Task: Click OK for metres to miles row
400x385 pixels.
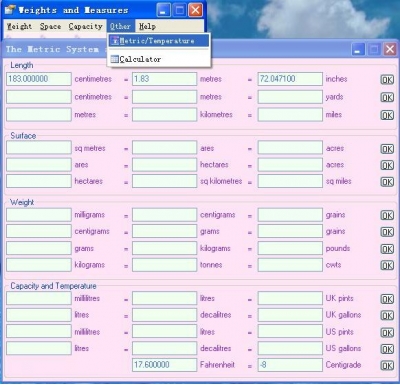Action: tap(387, 115)
